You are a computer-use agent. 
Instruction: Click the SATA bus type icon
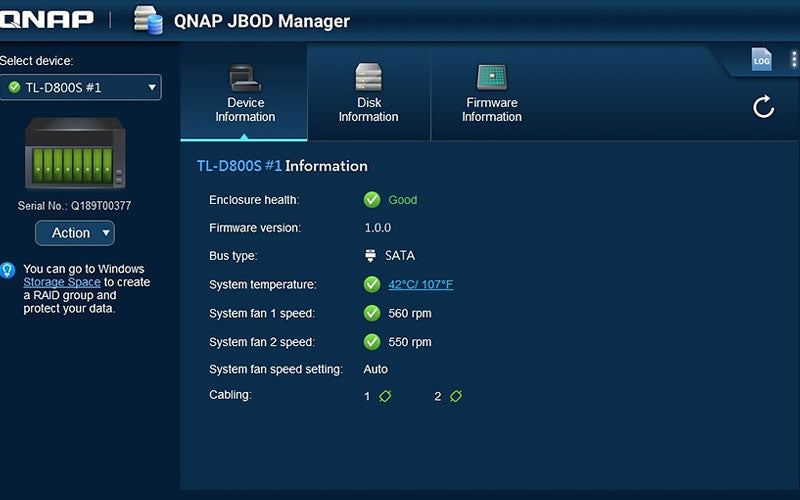[372, 256]
